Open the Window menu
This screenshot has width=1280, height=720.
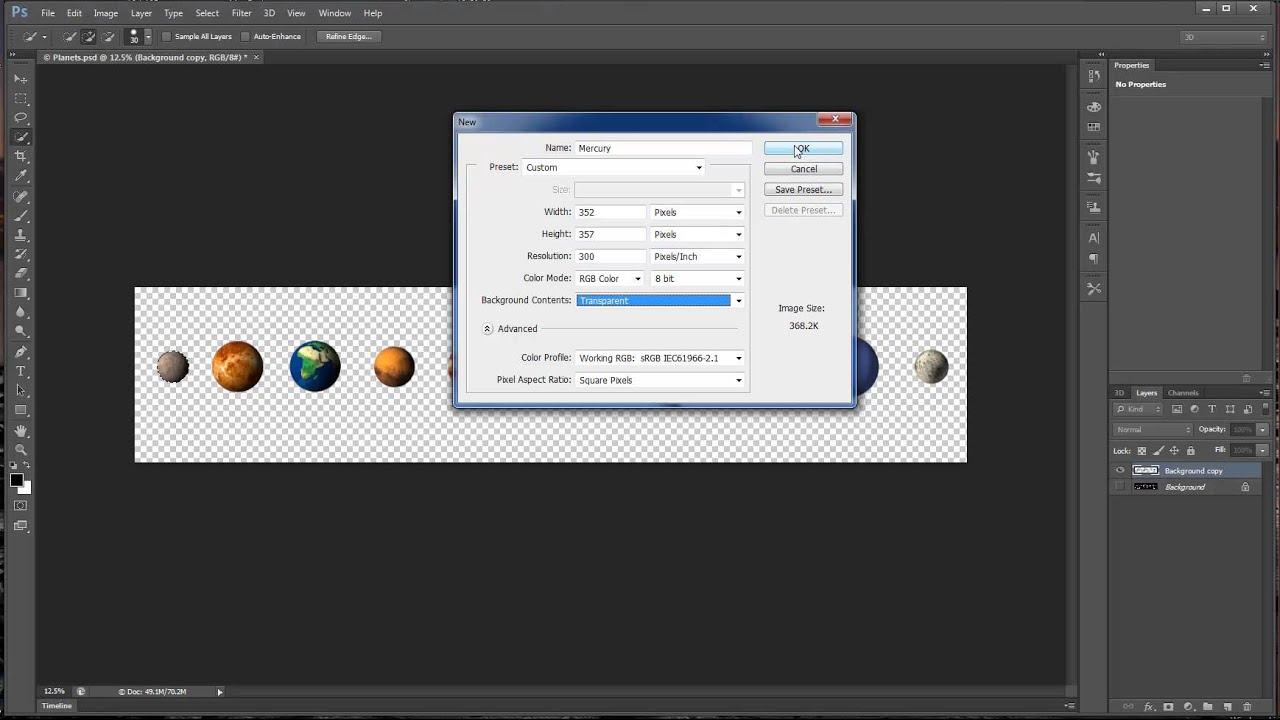(334, 13)
